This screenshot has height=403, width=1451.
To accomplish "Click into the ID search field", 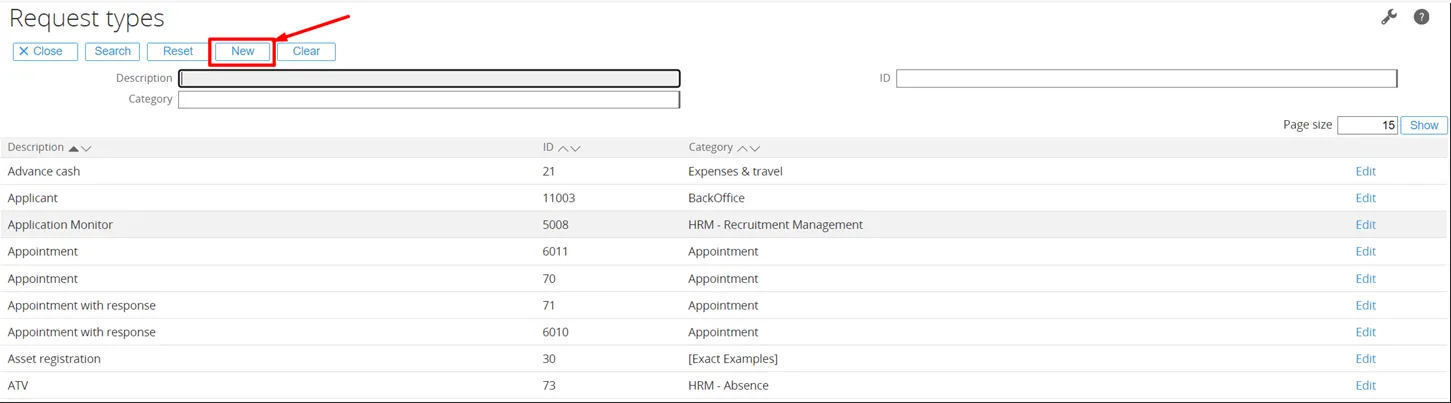I will pyautogui.click(x=1146, y=78).
